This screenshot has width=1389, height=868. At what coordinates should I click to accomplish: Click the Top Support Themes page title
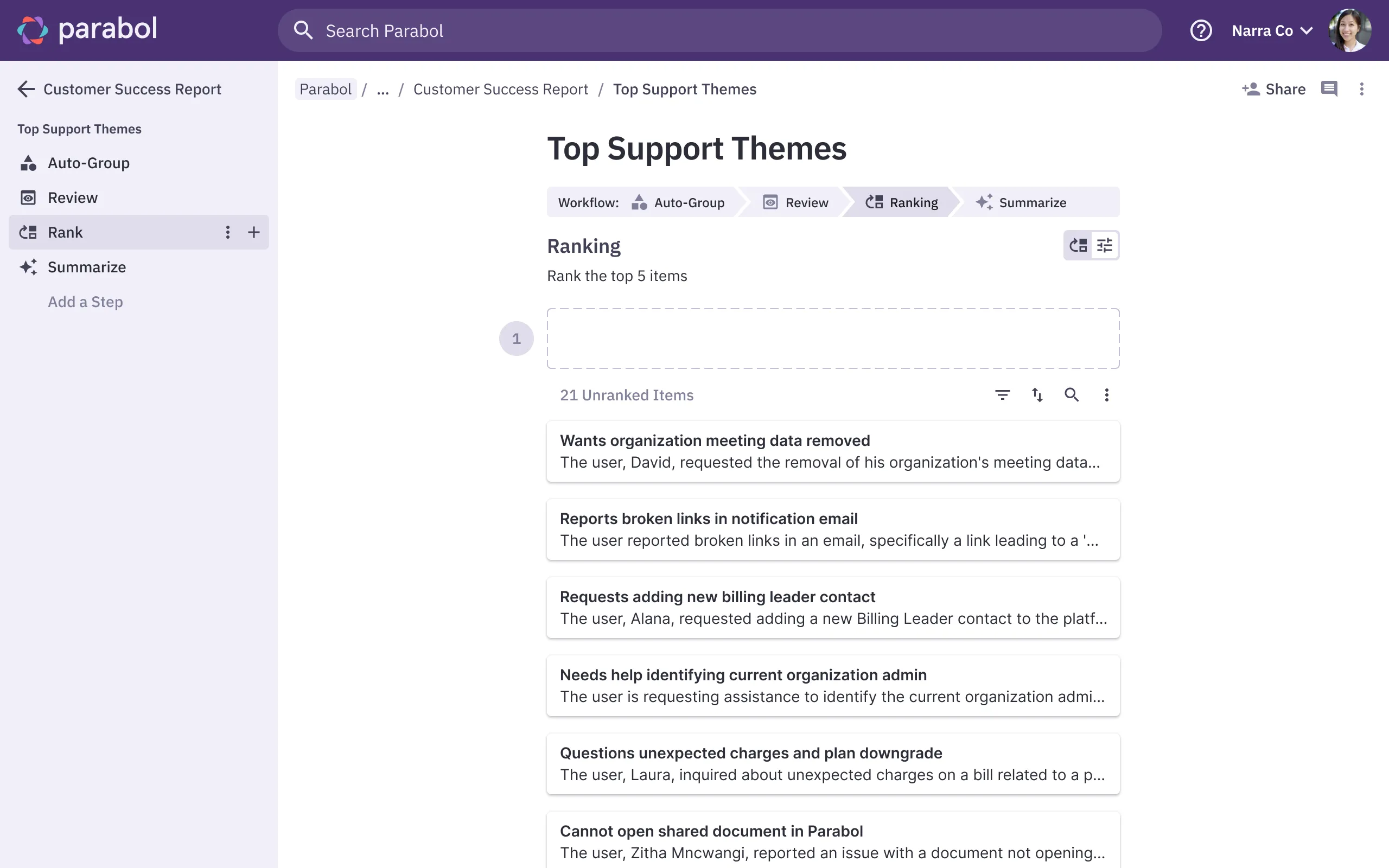697,149
